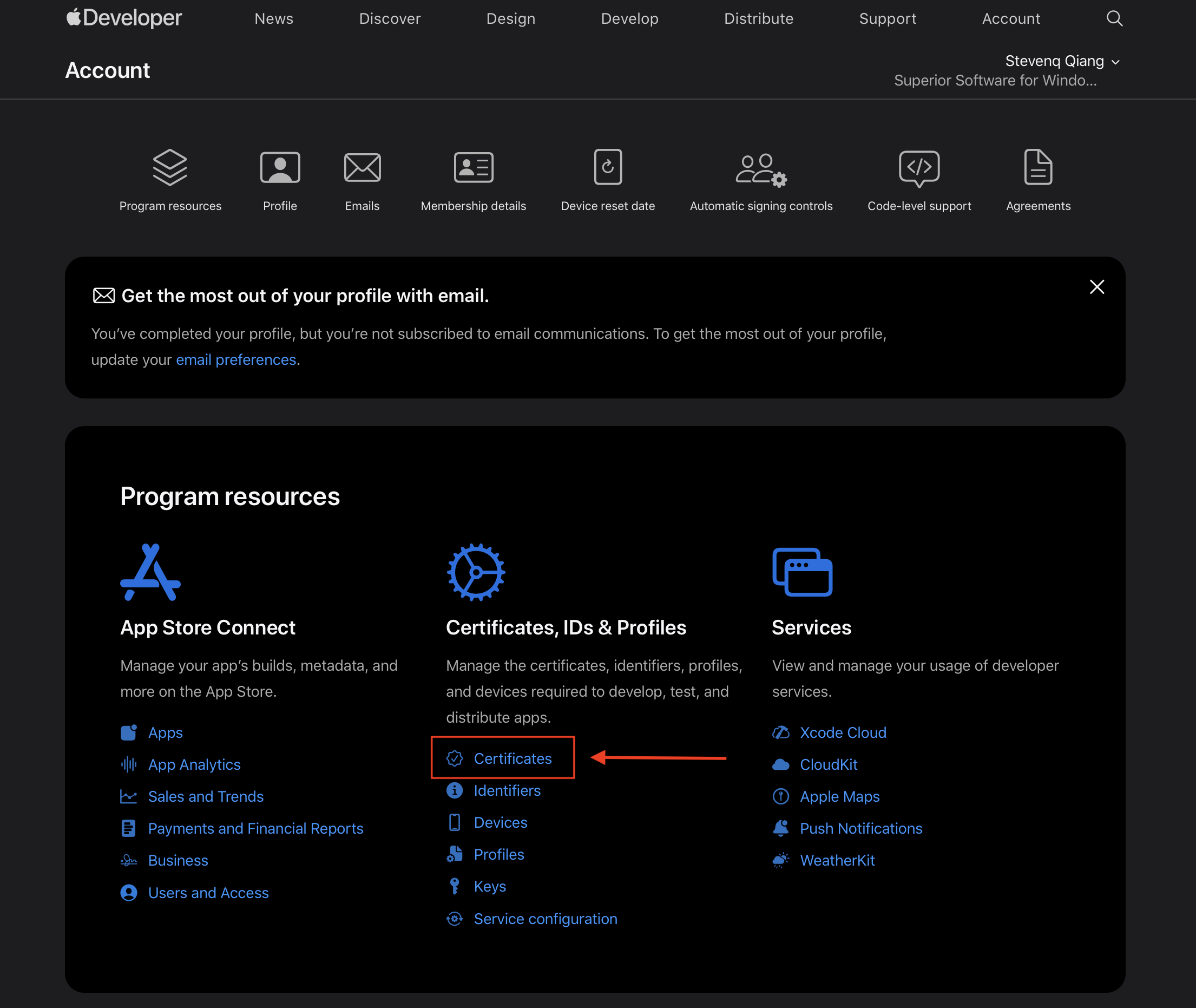Click the Payments and Financial Reports icon
Screen dimensions: 1196x1008
(x=129, y=829)
